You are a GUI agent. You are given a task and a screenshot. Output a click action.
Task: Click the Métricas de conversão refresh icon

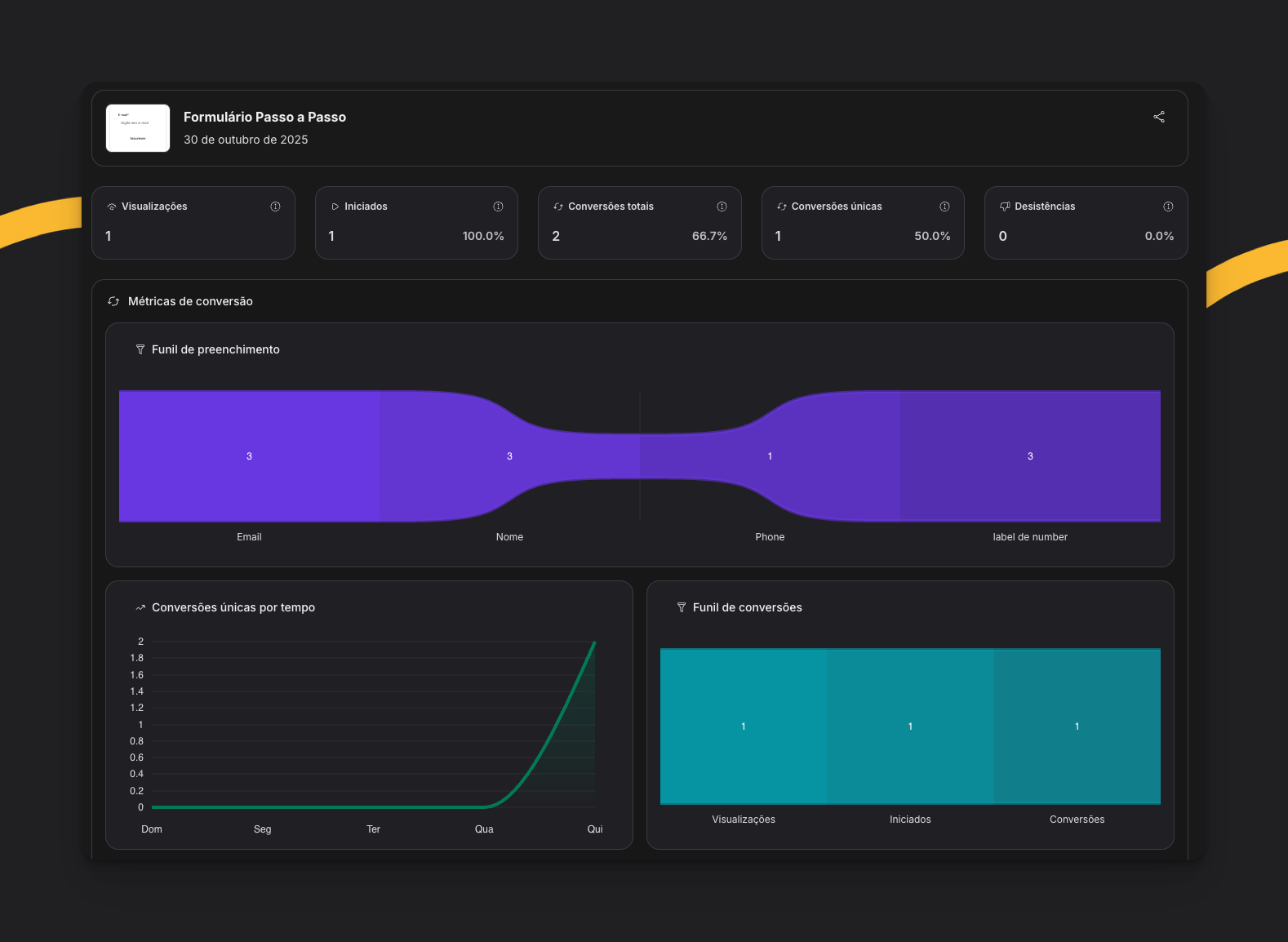coord(113,301)
